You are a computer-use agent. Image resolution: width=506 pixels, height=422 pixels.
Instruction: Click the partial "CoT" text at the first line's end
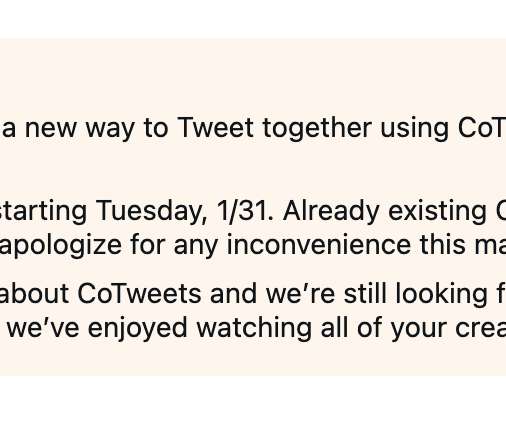482,128
